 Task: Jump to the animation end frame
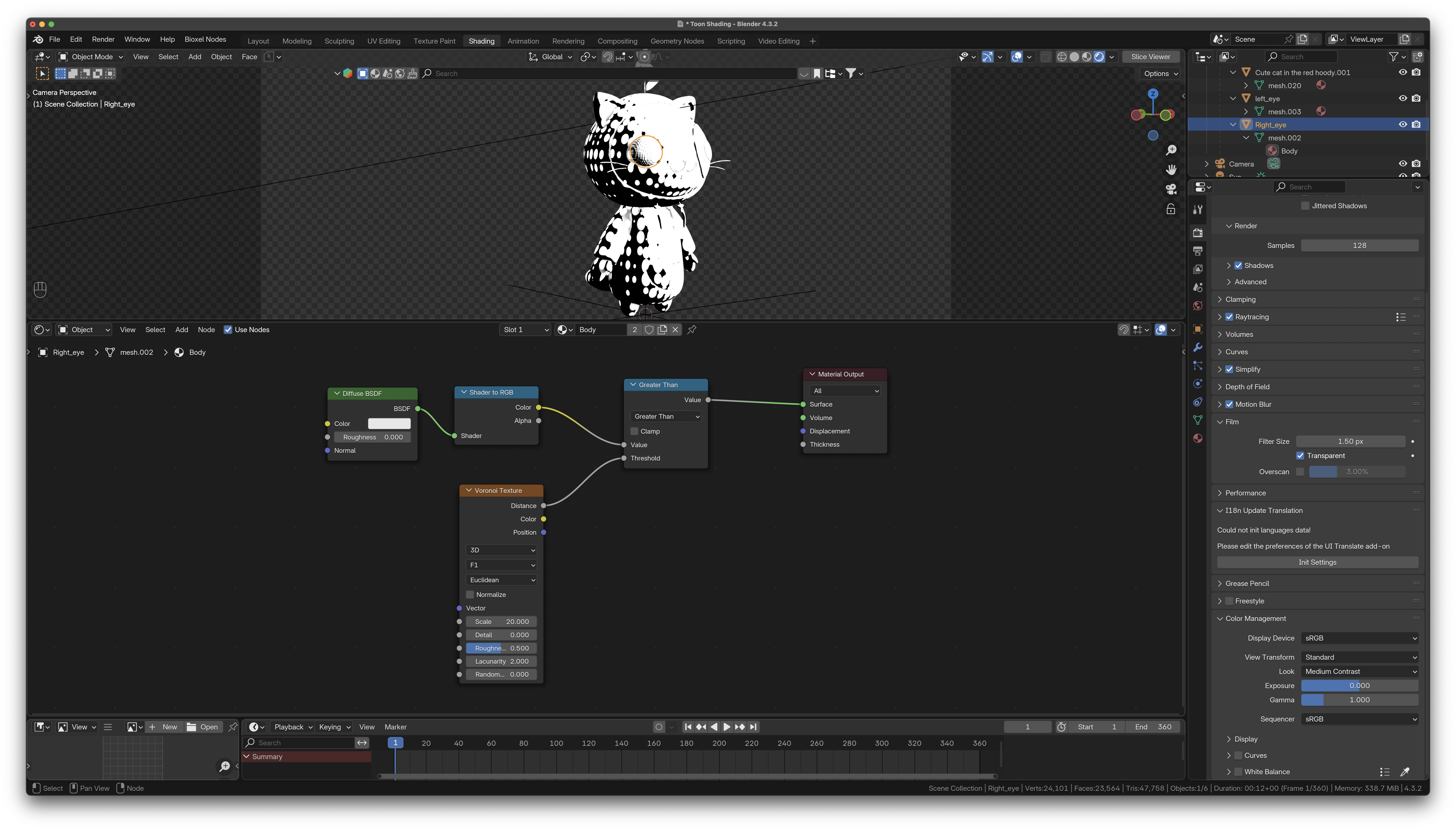(x=753, y=727)
